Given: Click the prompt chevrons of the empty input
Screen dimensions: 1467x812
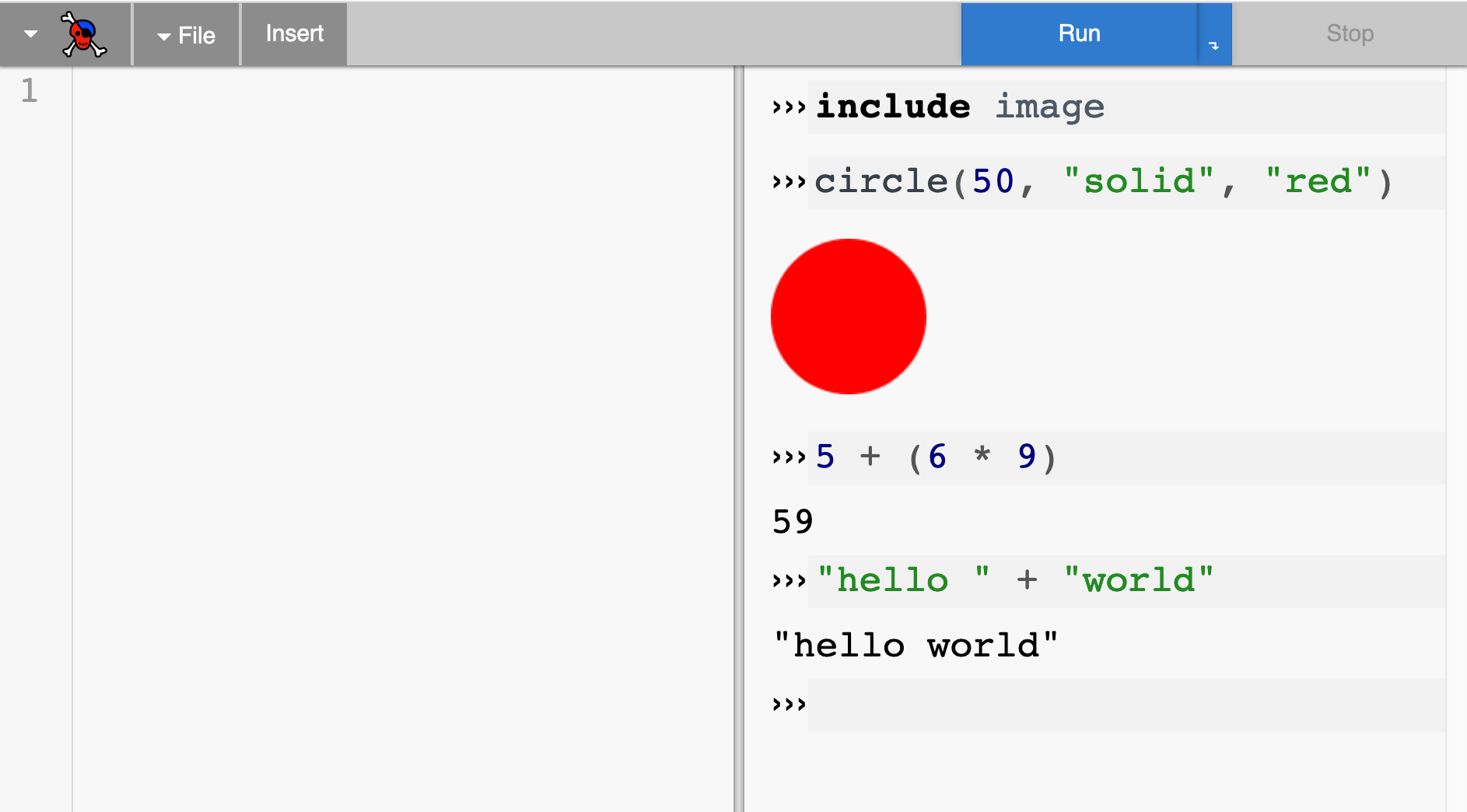Looking at the screenshot, I should [789, 705].
